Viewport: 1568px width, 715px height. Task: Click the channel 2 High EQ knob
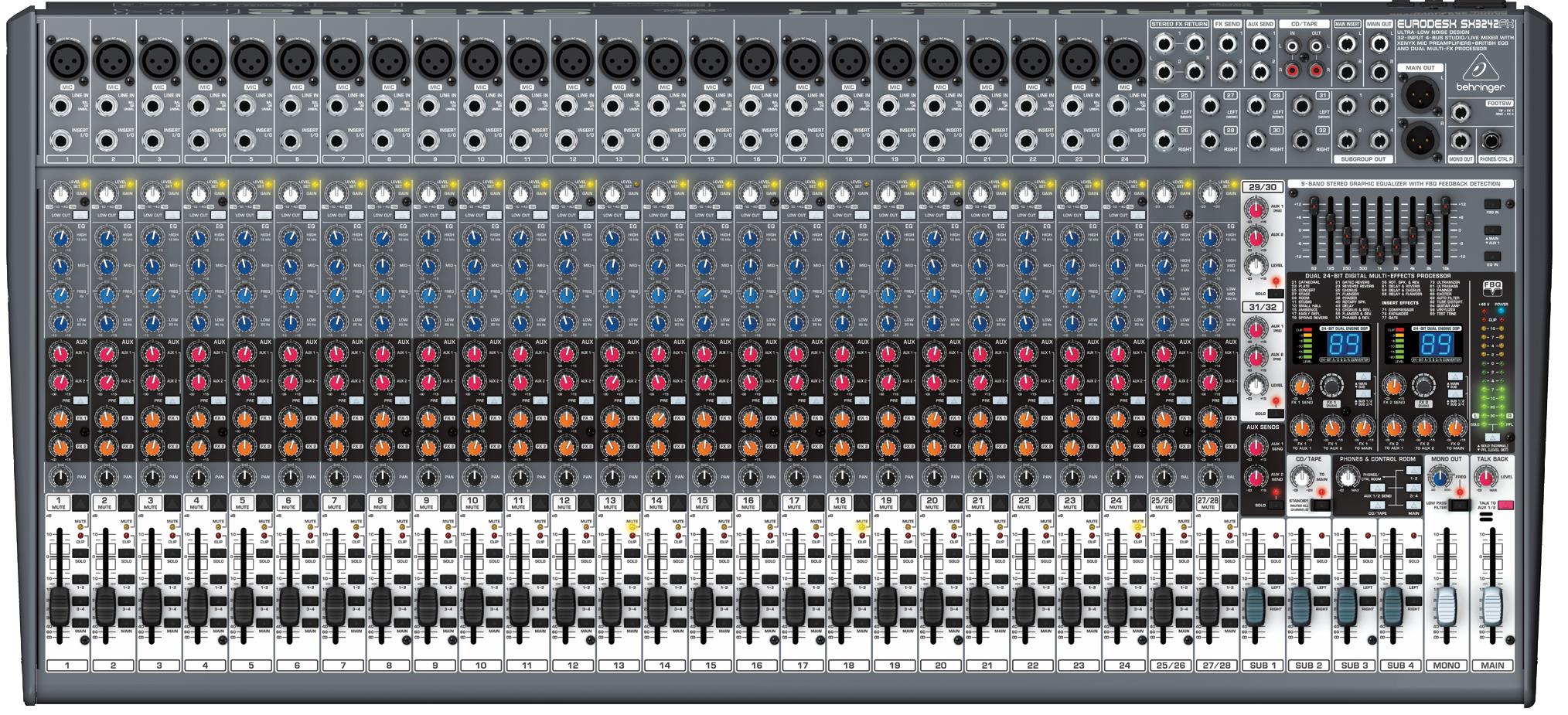coord(107,238)
